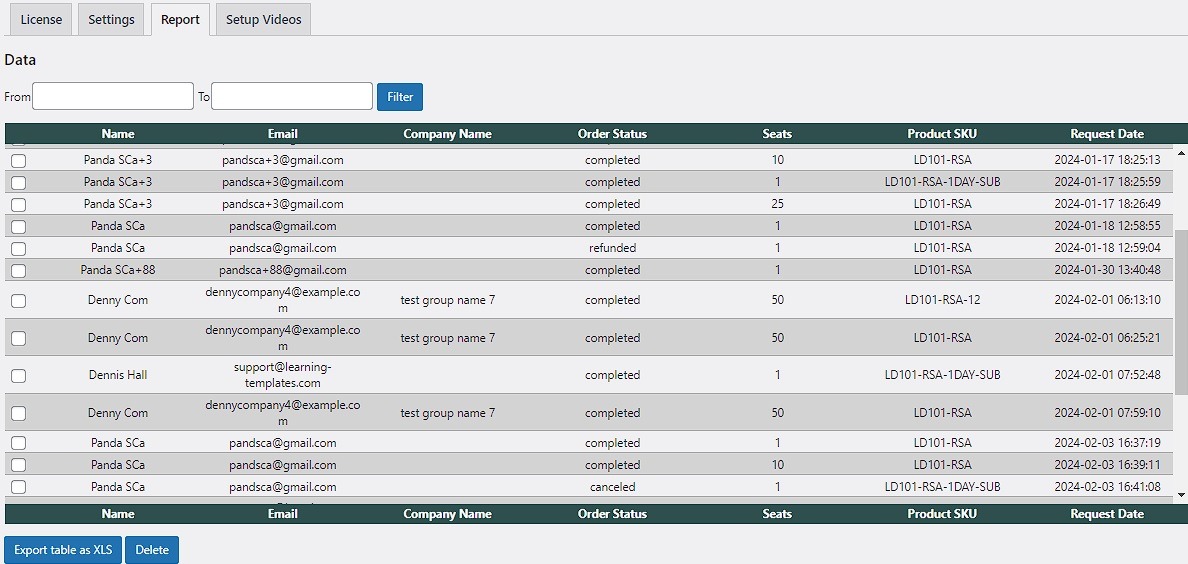Click Order Status header in table footer

pyautogui.click(x=612, y=514)
